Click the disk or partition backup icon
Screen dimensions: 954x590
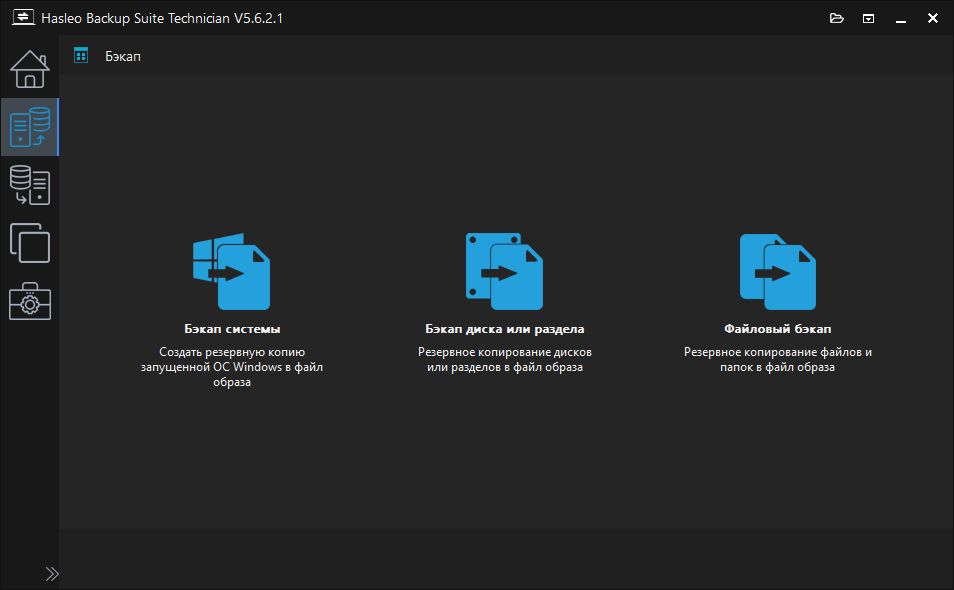pyautogui.click(x=505, y=272)
